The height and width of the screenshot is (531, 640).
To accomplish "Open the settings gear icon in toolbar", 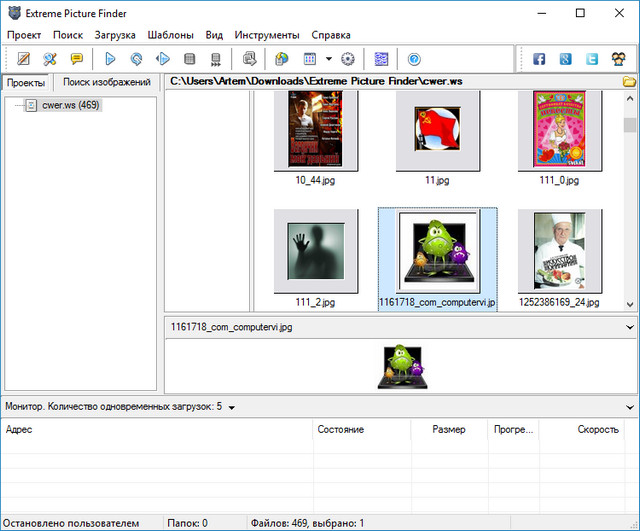I will click(348, 59).
